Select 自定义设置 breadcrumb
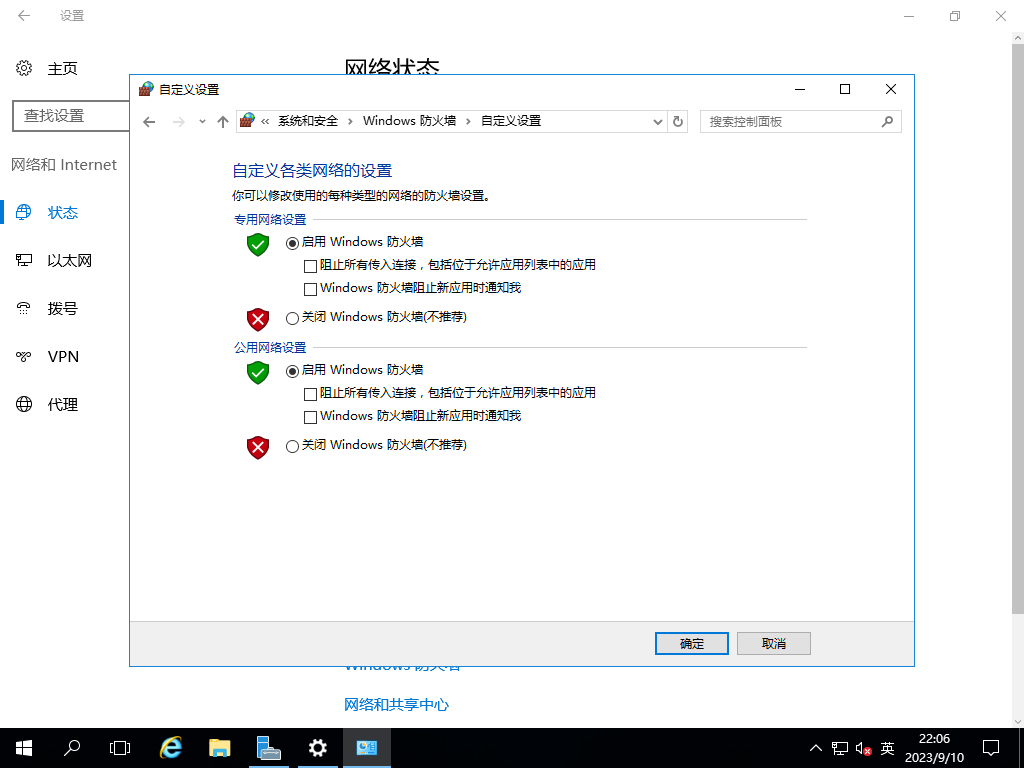The width and height of the screenshot is (1024, 768). point(511,121)
